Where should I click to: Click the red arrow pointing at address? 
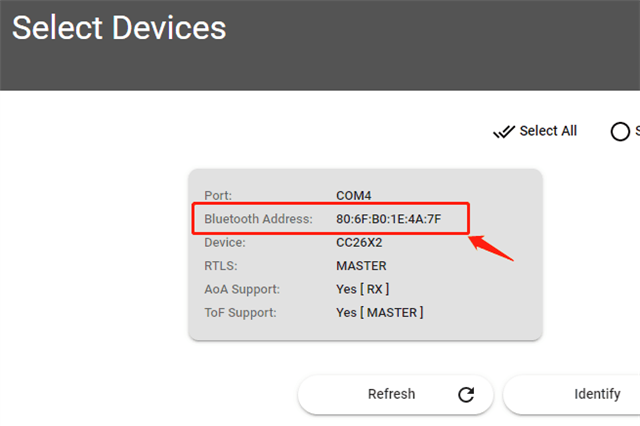pyautogui.click(x=492, y=246)
